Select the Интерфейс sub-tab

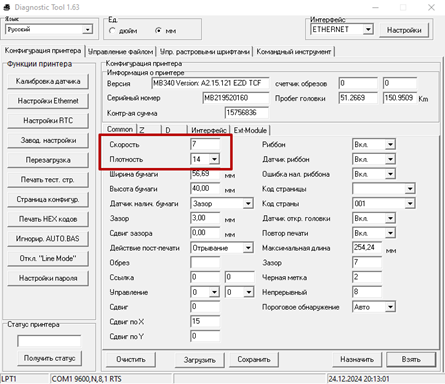[x=209, y=130]
